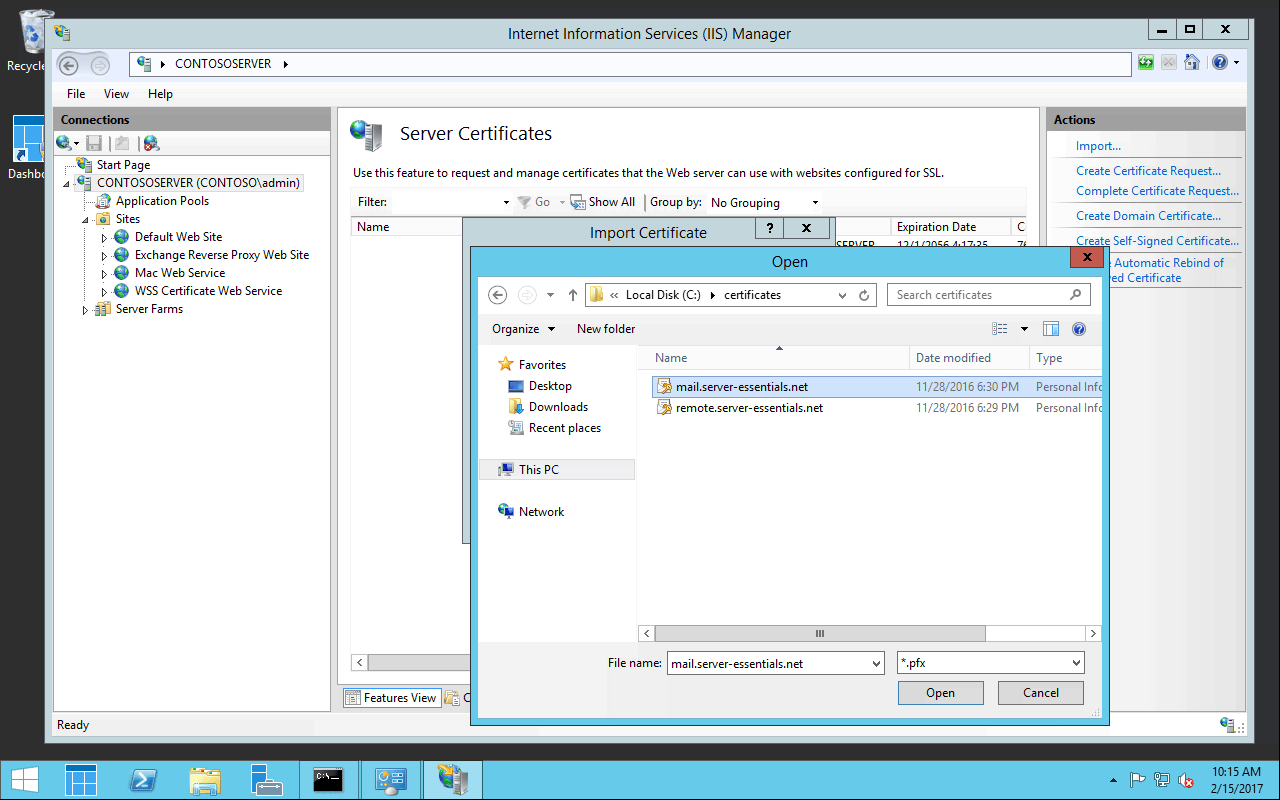This screenshot has width=1280, height=800.
Task: Select Network in navigation pane
Action: pos(541,512)
